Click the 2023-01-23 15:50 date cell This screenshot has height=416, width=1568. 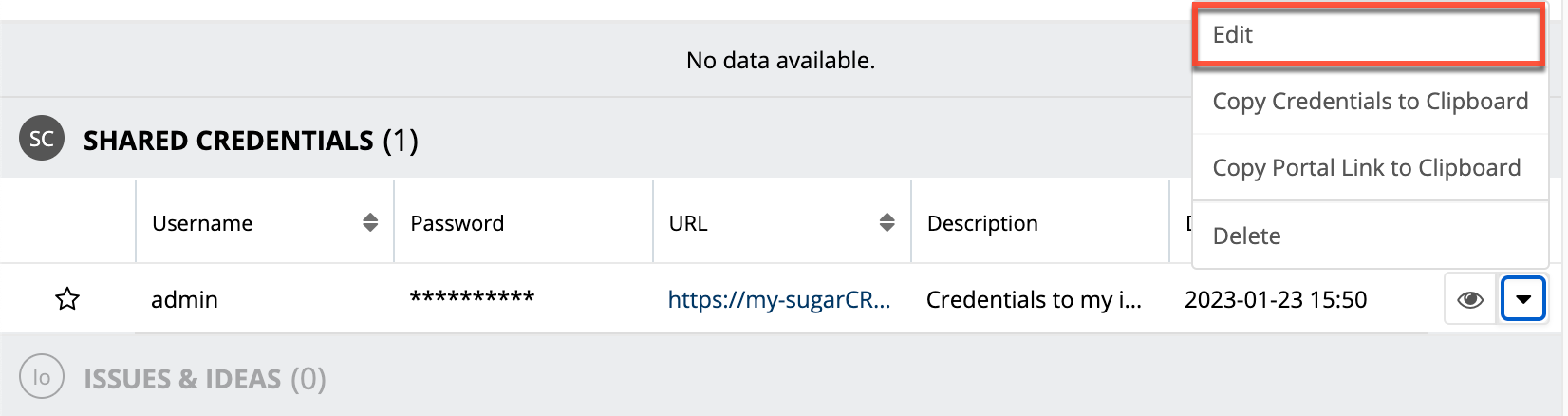pyautogui.click(x=1275, y=300)
